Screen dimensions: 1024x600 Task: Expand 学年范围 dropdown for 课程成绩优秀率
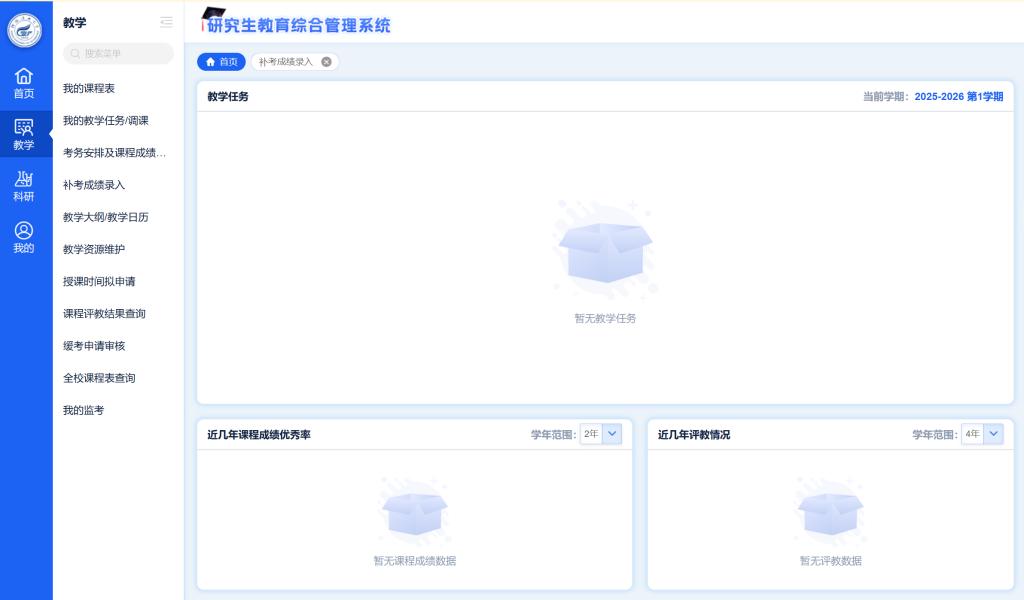click(x=612, y=434)
